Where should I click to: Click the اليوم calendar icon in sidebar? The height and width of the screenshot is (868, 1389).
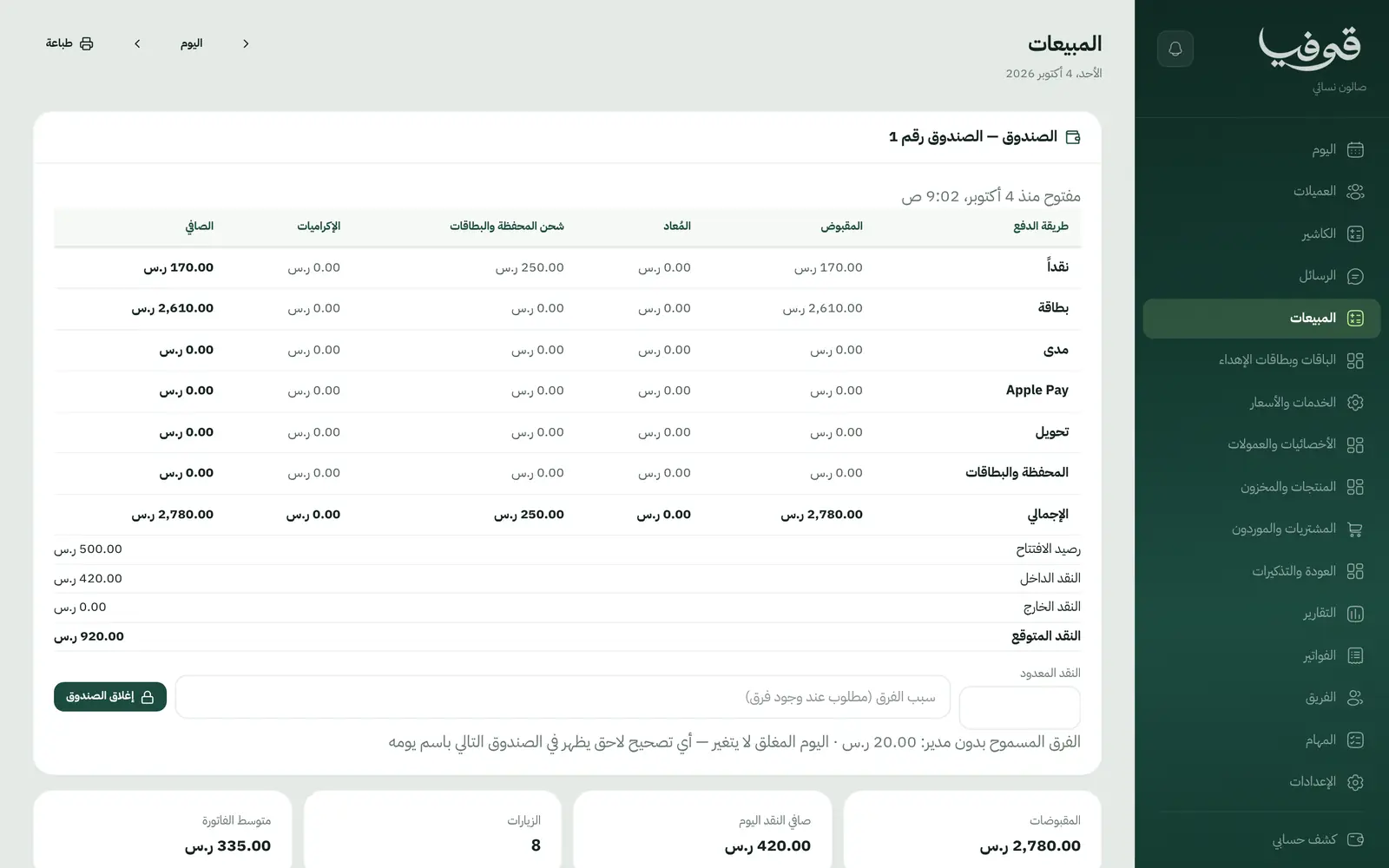tap(1355, 150)
